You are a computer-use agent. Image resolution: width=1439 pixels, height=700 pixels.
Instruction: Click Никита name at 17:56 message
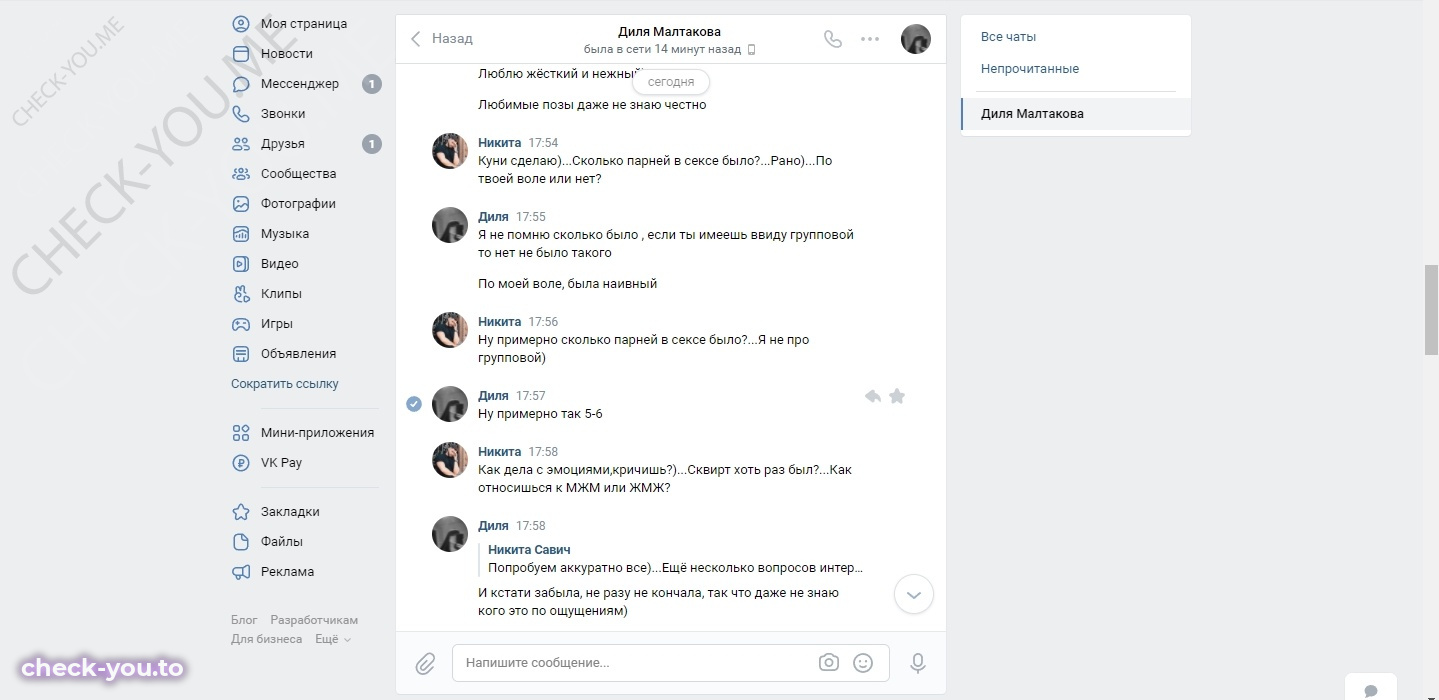[499, 322]
